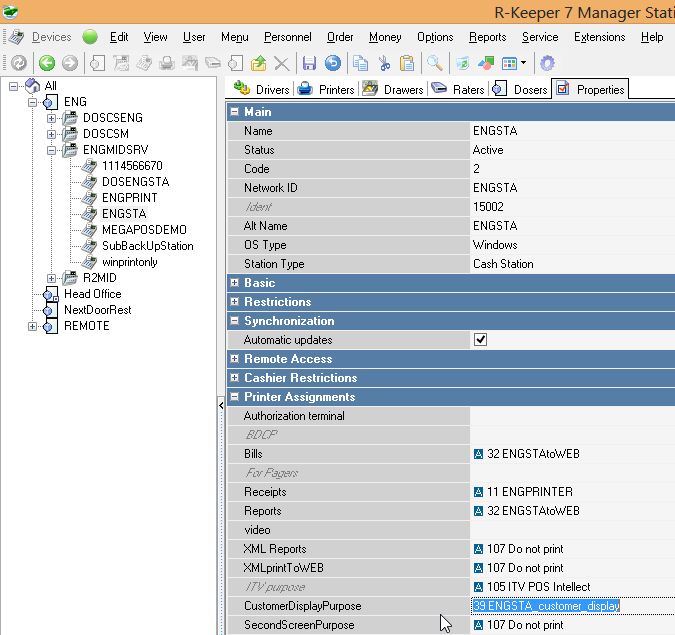Select ENGPRINT station in tree

[130, 198]
